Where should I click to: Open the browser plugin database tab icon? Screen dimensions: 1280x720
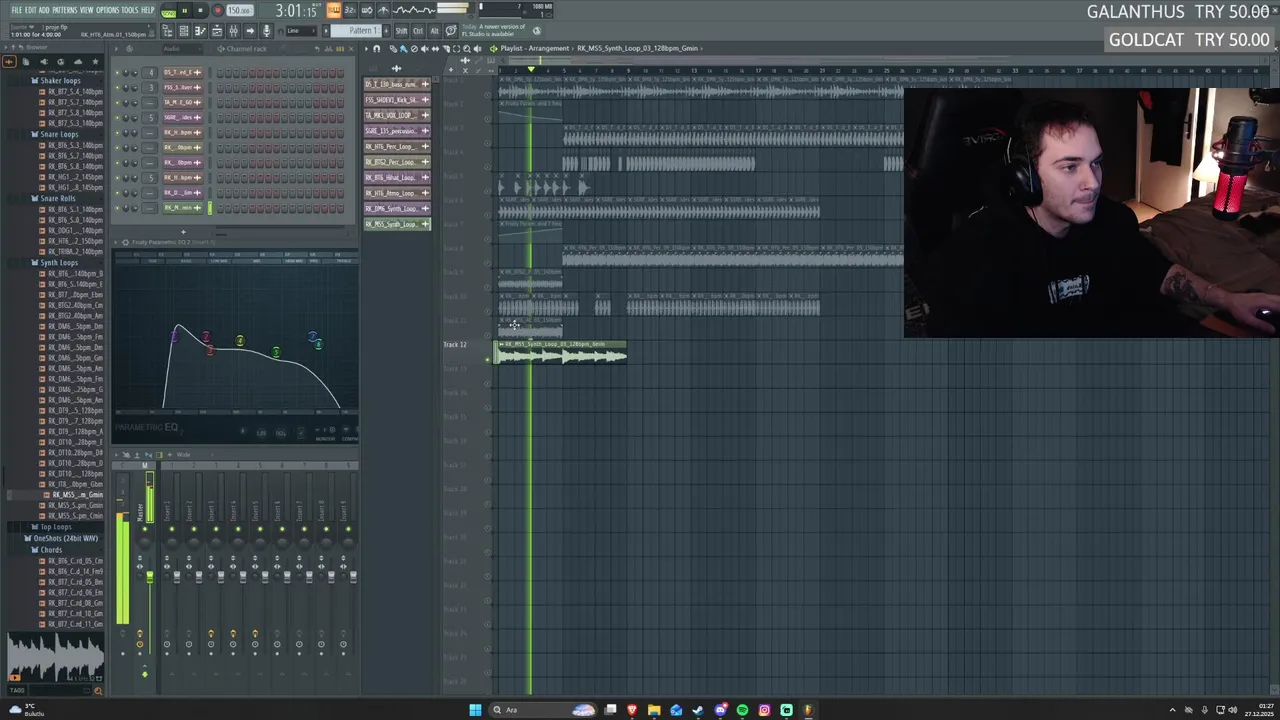pos(44,61)
